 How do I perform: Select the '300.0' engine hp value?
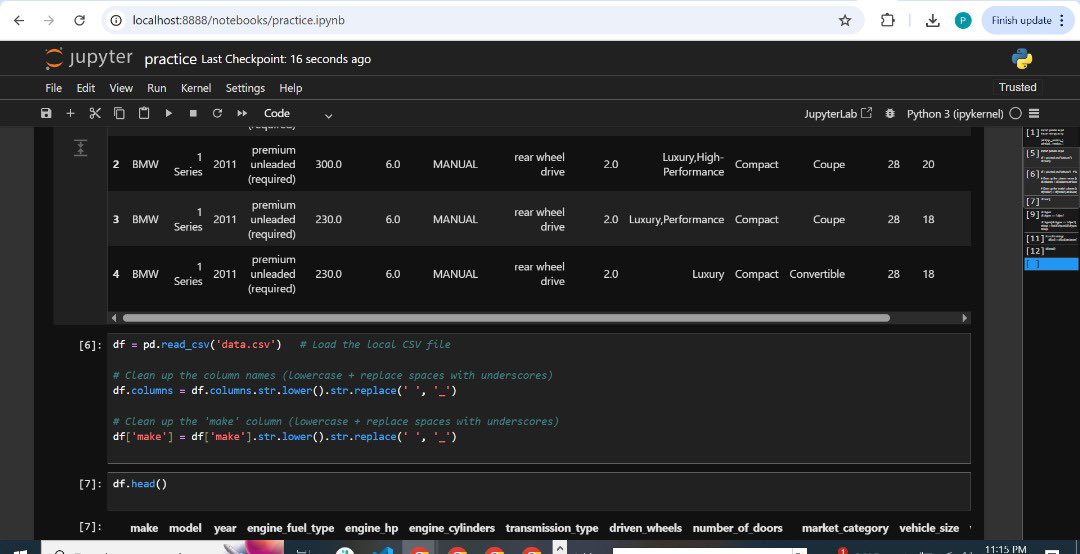coord(329,165)
